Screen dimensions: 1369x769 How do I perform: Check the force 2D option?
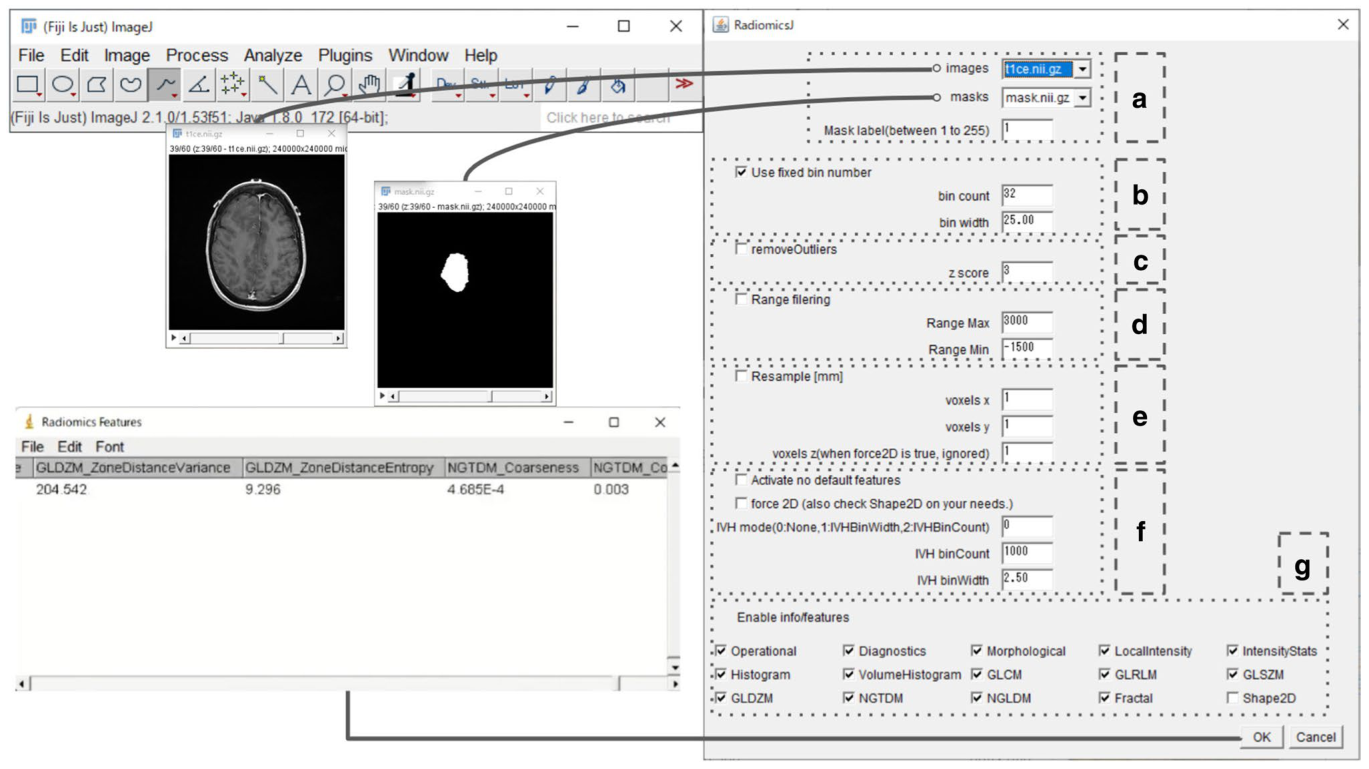pos(741,503)
